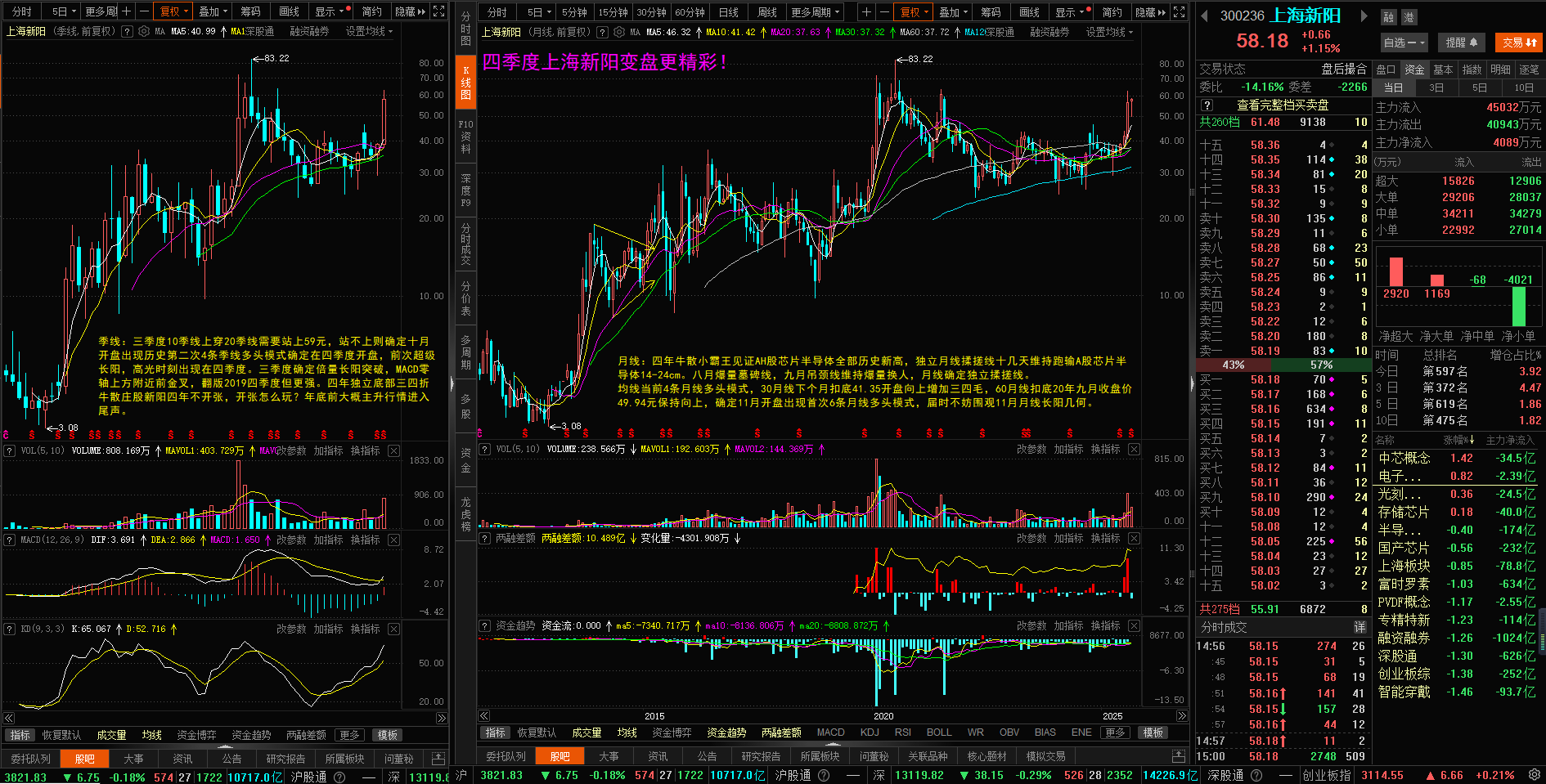The height and width of the screenshot is (784, 1546).
Task: Click 更多 button in left indicator bar
Action: click(349, 735)
